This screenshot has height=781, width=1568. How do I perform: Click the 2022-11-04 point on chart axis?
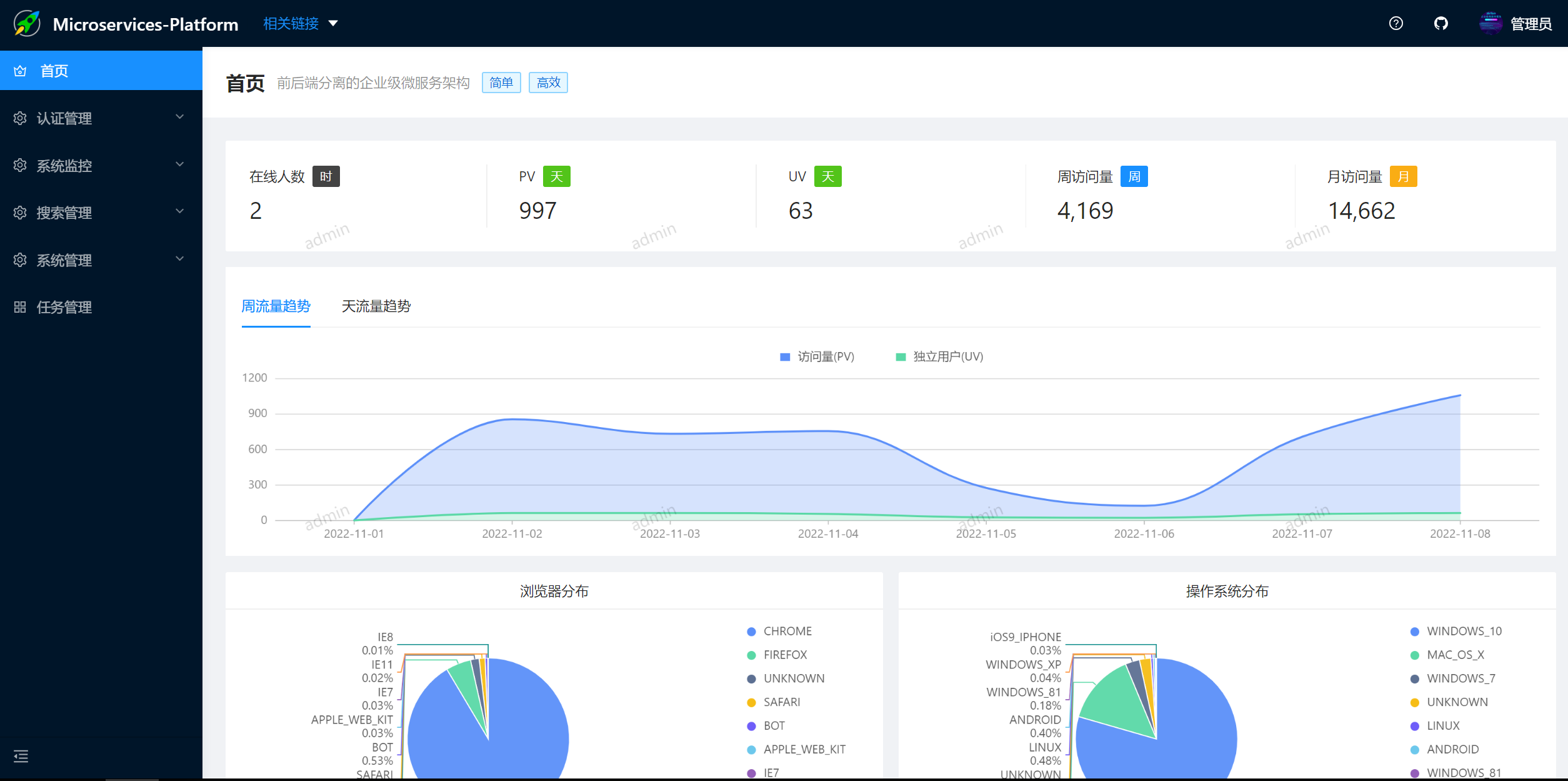[827, 533]
